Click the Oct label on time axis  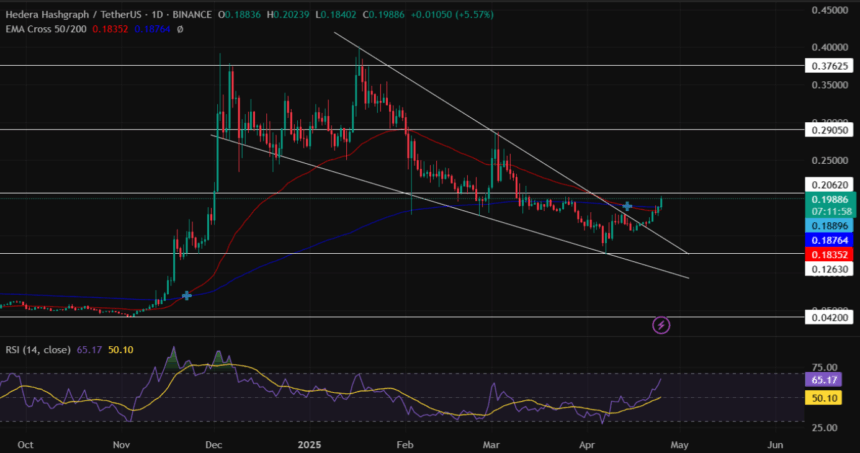click(25, 445)
